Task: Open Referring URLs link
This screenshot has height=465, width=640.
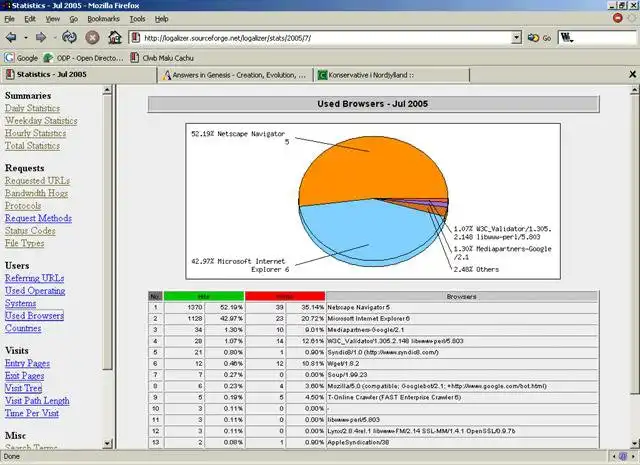Action: point(34,278)
